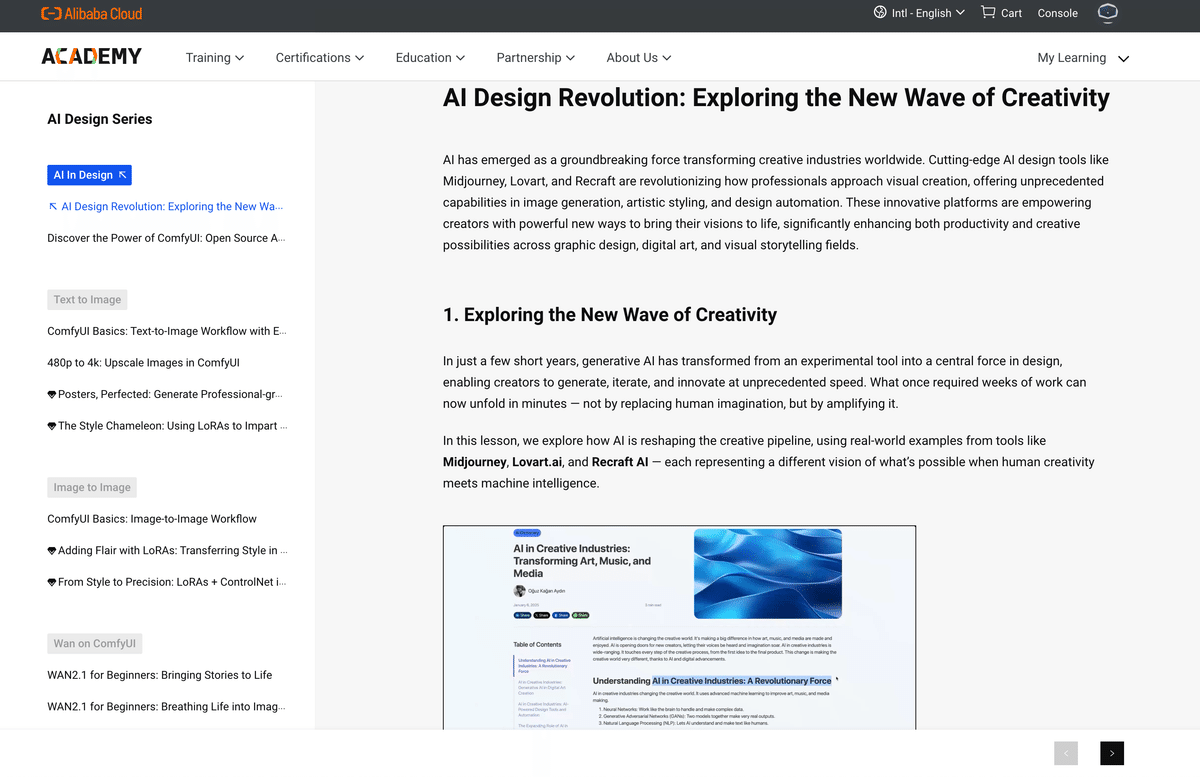Viewport: 1200px width, 777px height.
Task: Open ComfyUI Basics: Image-to-Image Workflow lesson
Action: click(152, 519)
